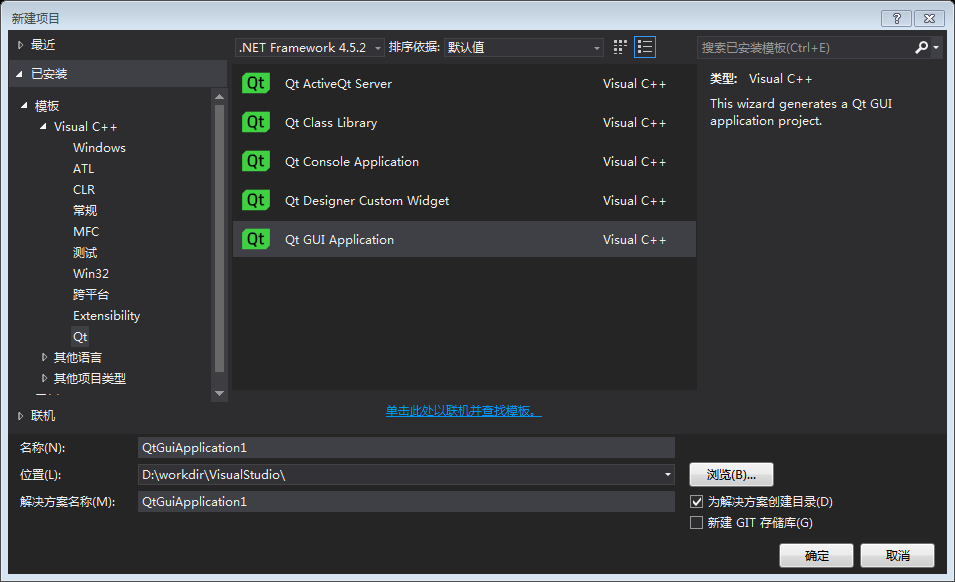Select Qt Designer Custom Widget template name
Image resolution: width=955 pixels, height=582 pixels.
pos(367,201)
